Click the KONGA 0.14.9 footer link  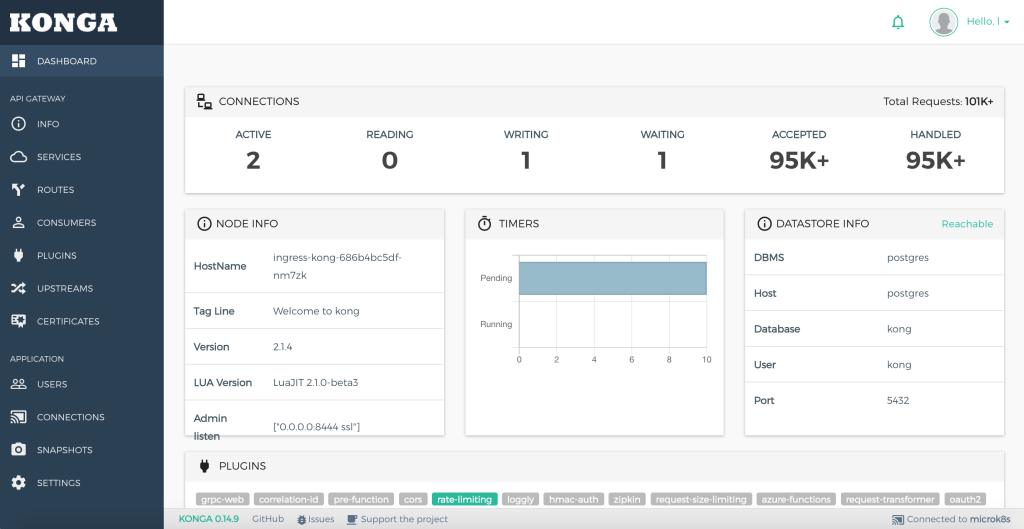coord(208,519)
